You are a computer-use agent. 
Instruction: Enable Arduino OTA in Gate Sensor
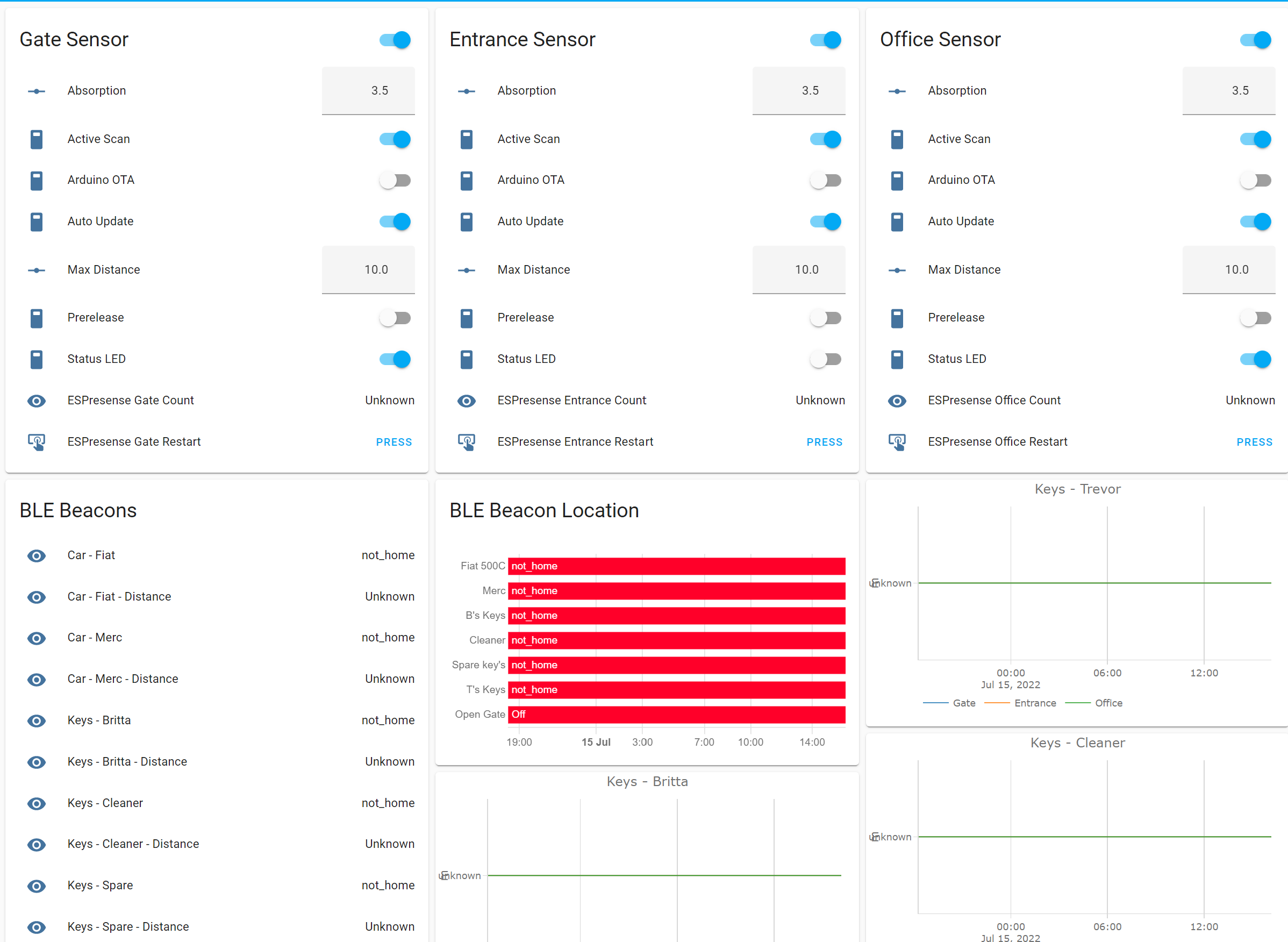(x=395, y=180)
